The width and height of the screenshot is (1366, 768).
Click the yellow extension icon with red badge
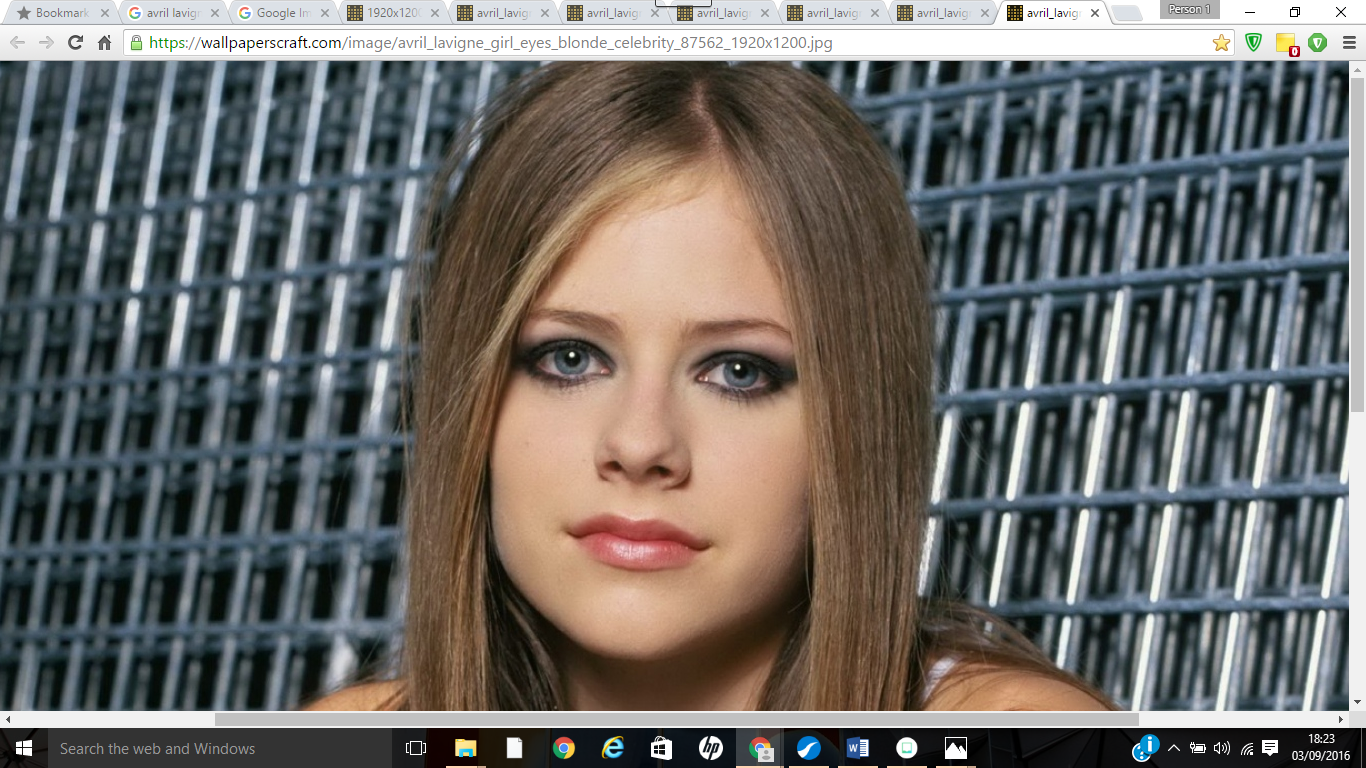(x=1286, y=43)
